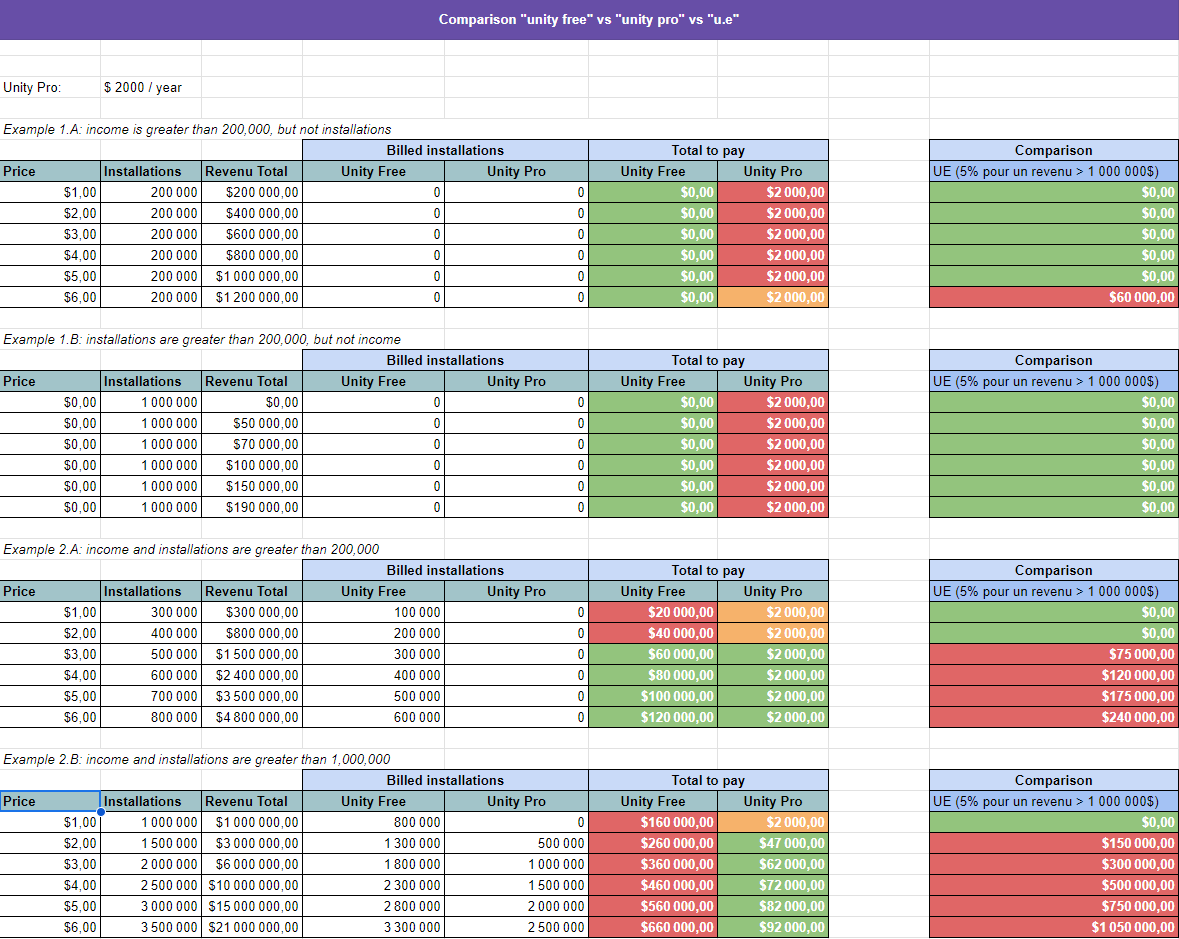The image size is (1179, 939).
Task: Select the '$ 2000 / year' cell
Action: pyautogui.click(x=151, y=87)
